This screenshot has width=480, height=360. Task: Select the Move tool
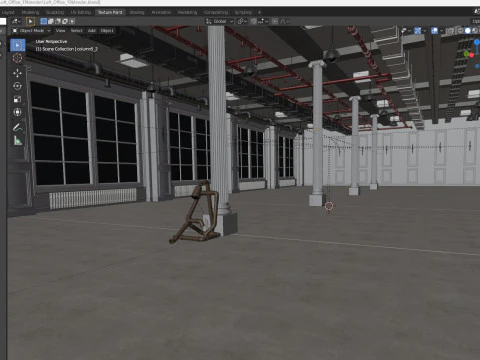click(x=17, y=73)
